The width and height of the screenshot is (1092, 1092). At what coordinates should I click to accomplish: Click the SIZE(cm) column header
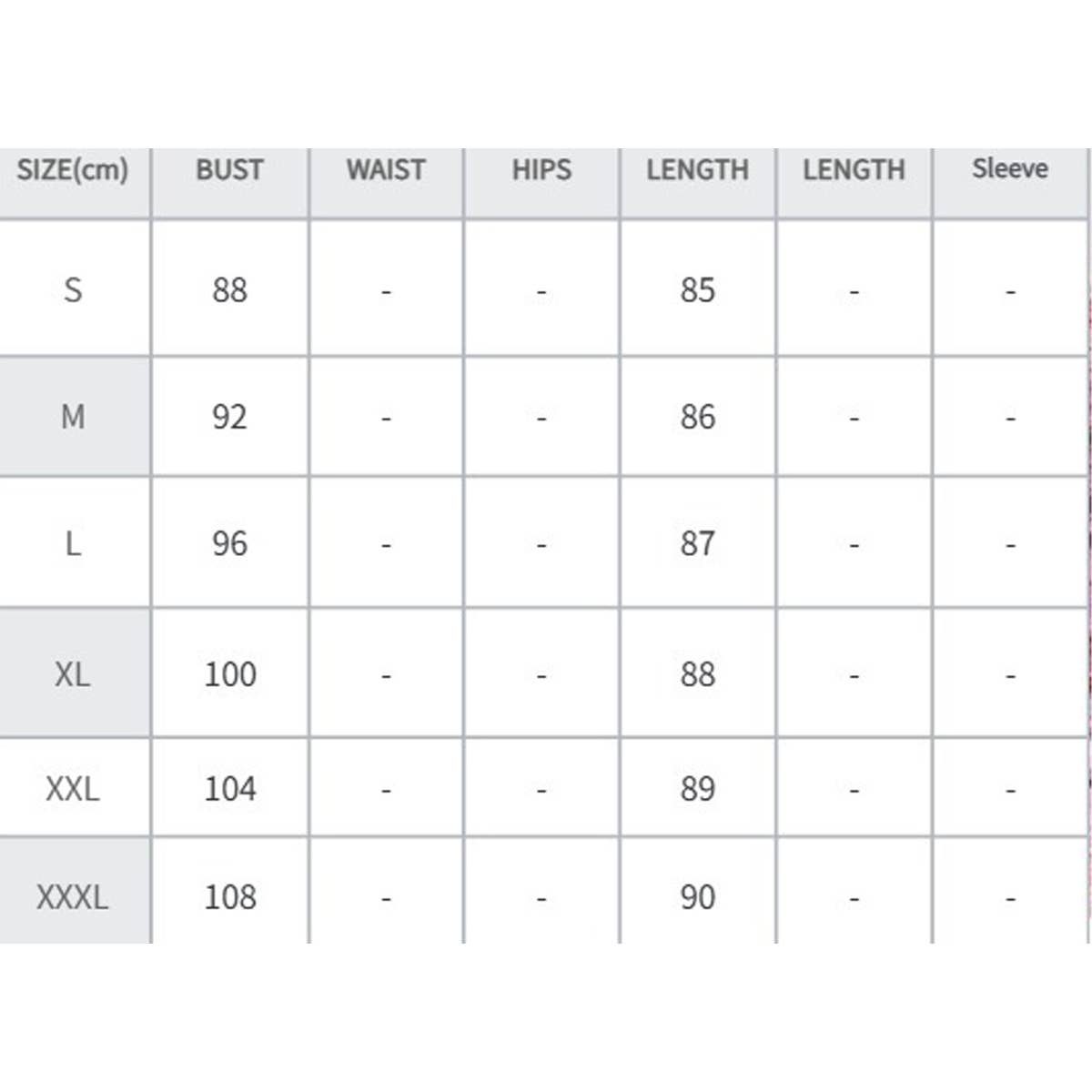[x=73, y=170]
